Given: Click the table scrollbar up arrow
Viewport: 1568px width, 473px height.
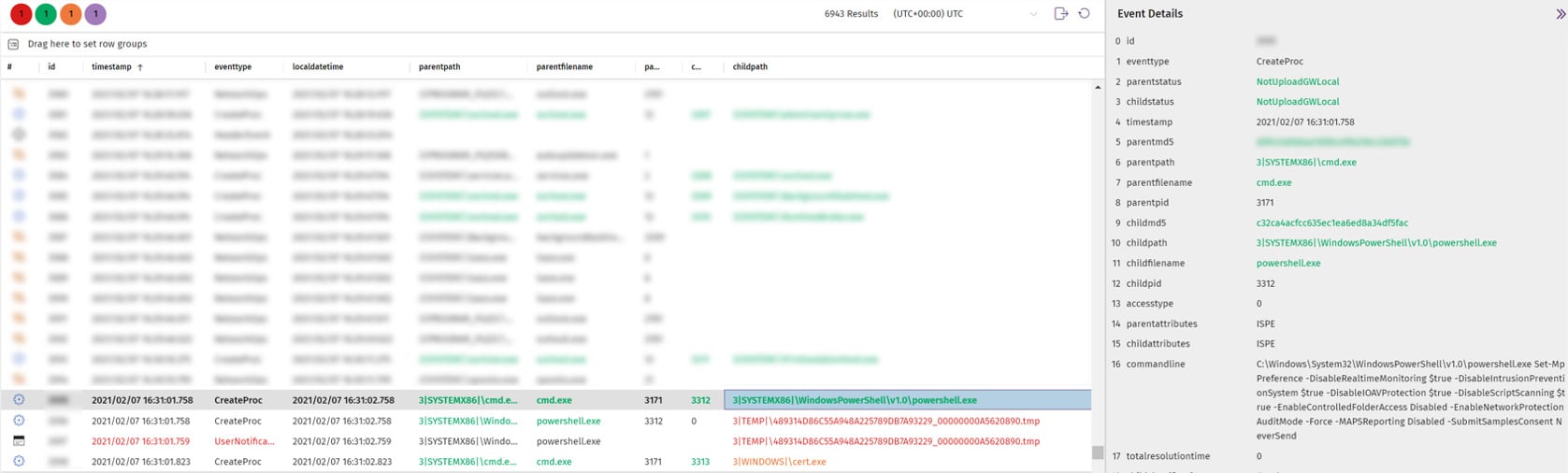Looking at the screenshot, I should (1098, 87).
